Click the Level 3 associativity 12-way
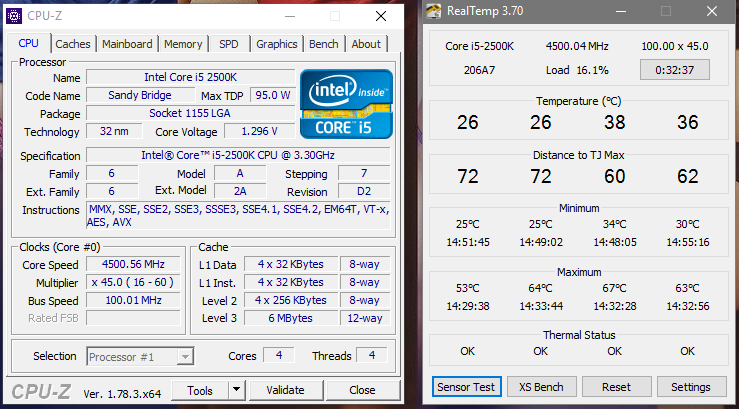This screenshot has height=409, width=739. 365,318
